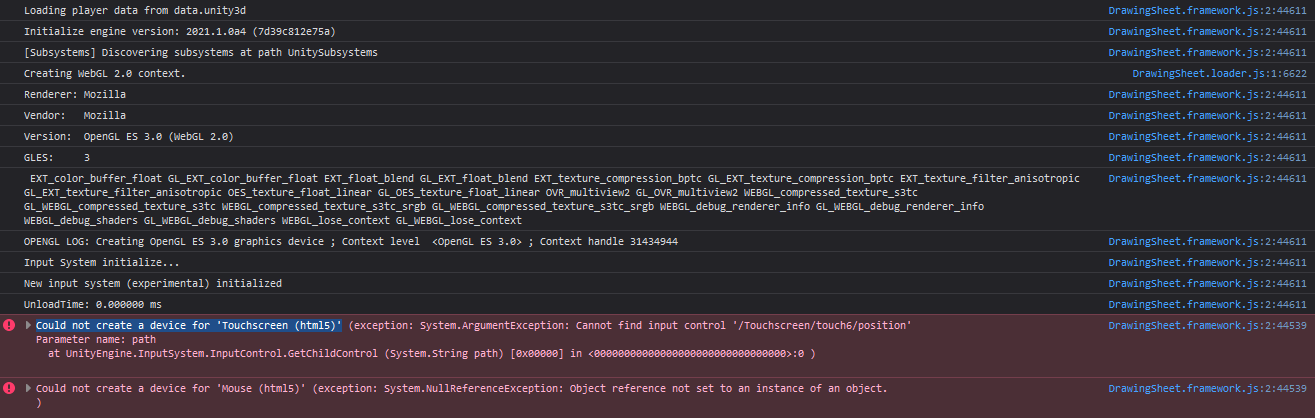Open framework.js:2:44539 link on Mouse error
The image size is (1315, 418).
coord(1207,388)
